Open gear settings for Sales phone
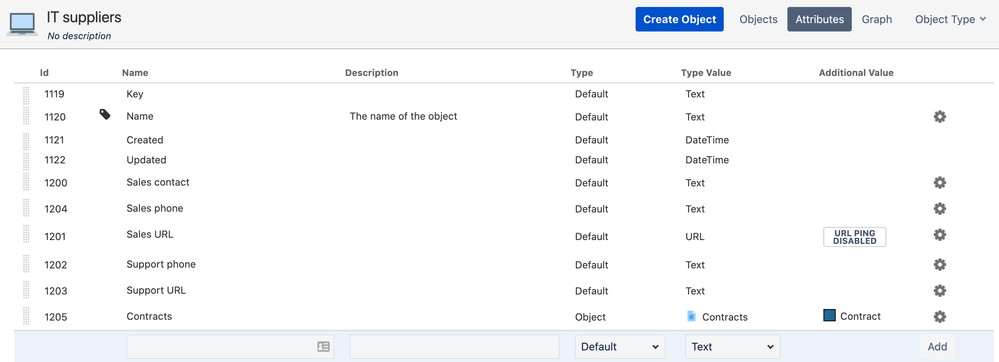Viewport: 999px width, 362px height. 939,208
